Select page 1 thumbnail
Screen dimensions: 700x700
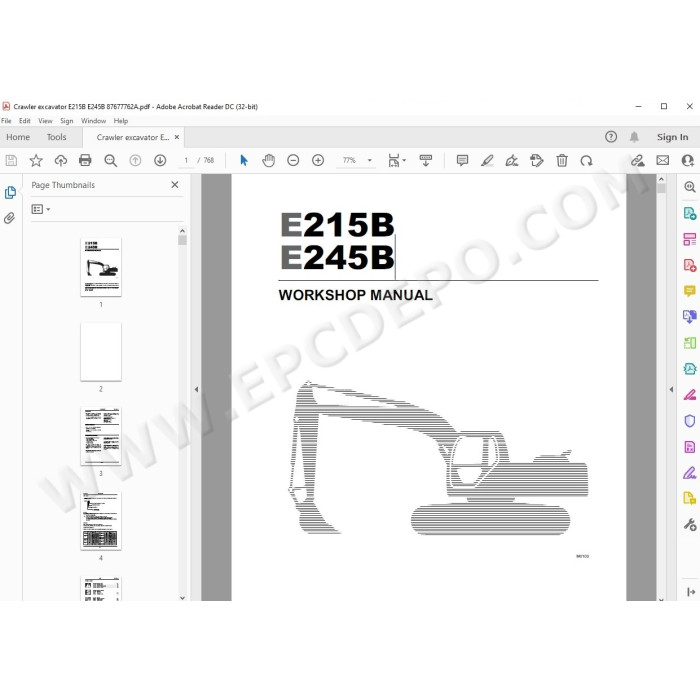pyautogui.click(x=101, y=267)
